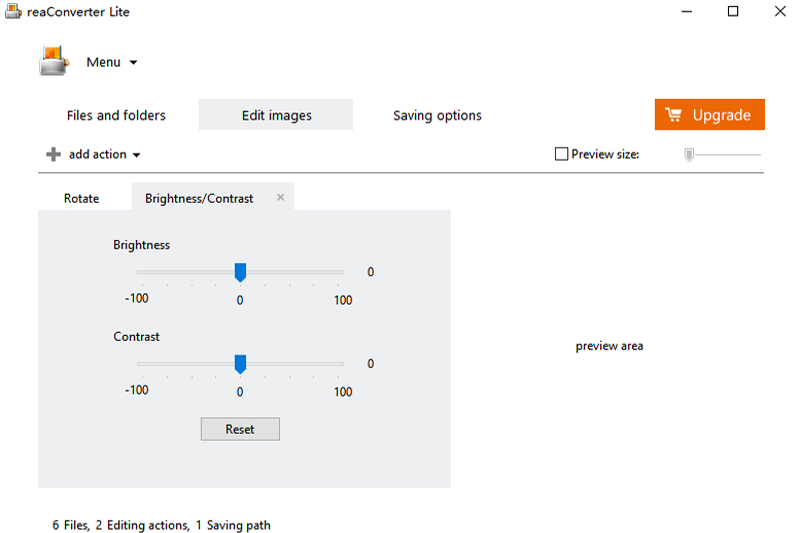Click the orange Upgrade button
This screenshot has height=533, width=800.
tap(709, 115)
